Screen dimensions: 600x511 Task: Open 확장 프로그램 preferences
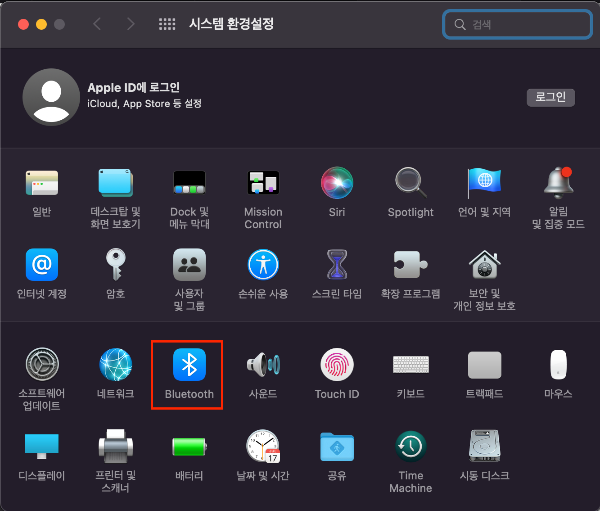coord(411,264)
